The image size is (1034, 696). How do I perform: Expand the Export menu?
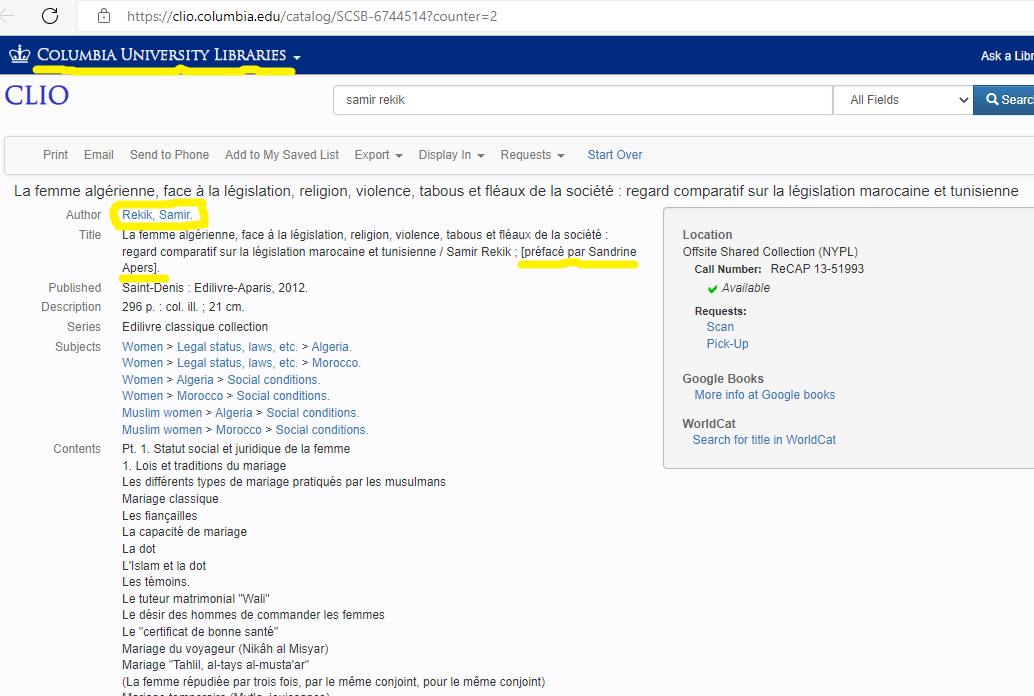[379, 154]
